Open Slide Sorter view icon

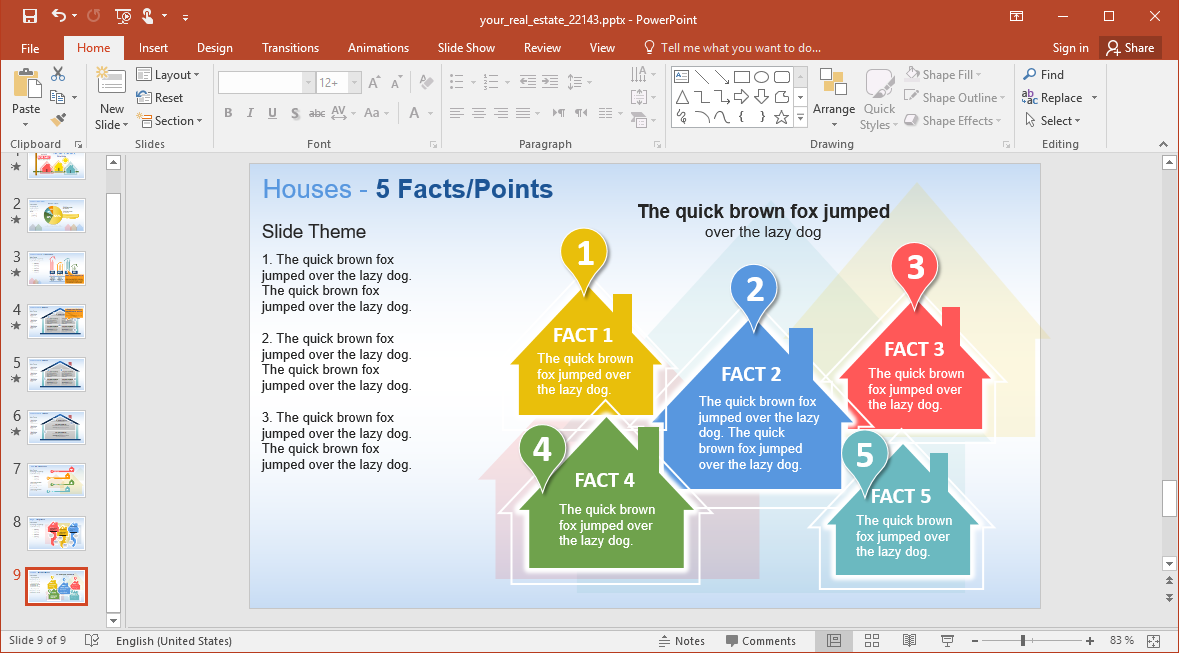coord(871,640)
